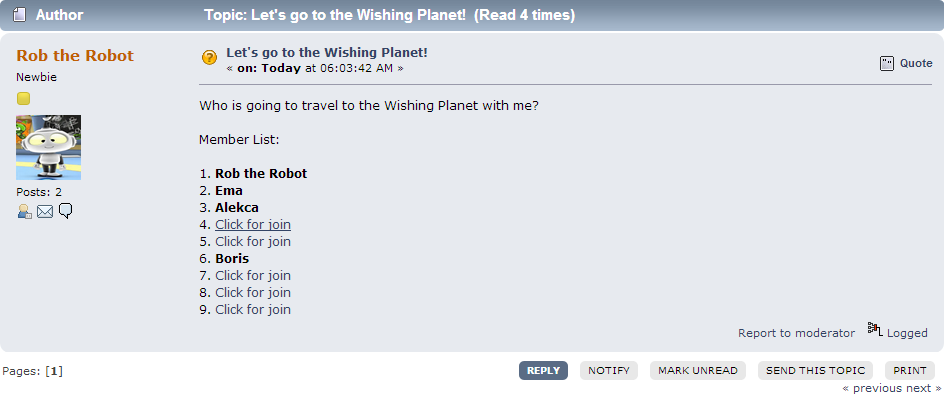Join slot 5 via Click for join
This screenshot has width=945, height=398.
[x=253, y=241]
